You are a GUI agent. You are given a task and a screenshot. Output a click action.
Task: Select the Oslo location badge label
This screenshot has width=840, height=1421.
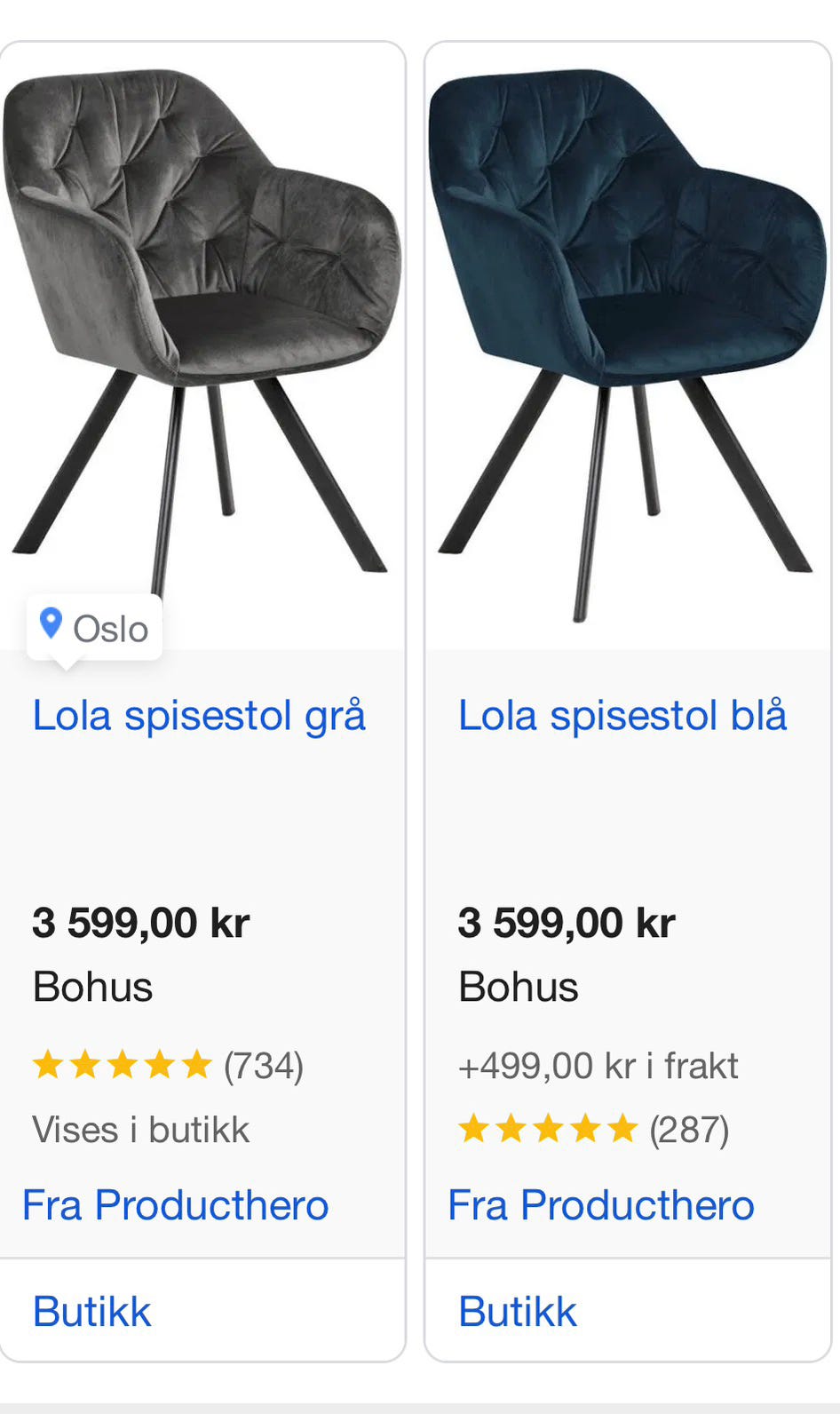coord(110,629)
